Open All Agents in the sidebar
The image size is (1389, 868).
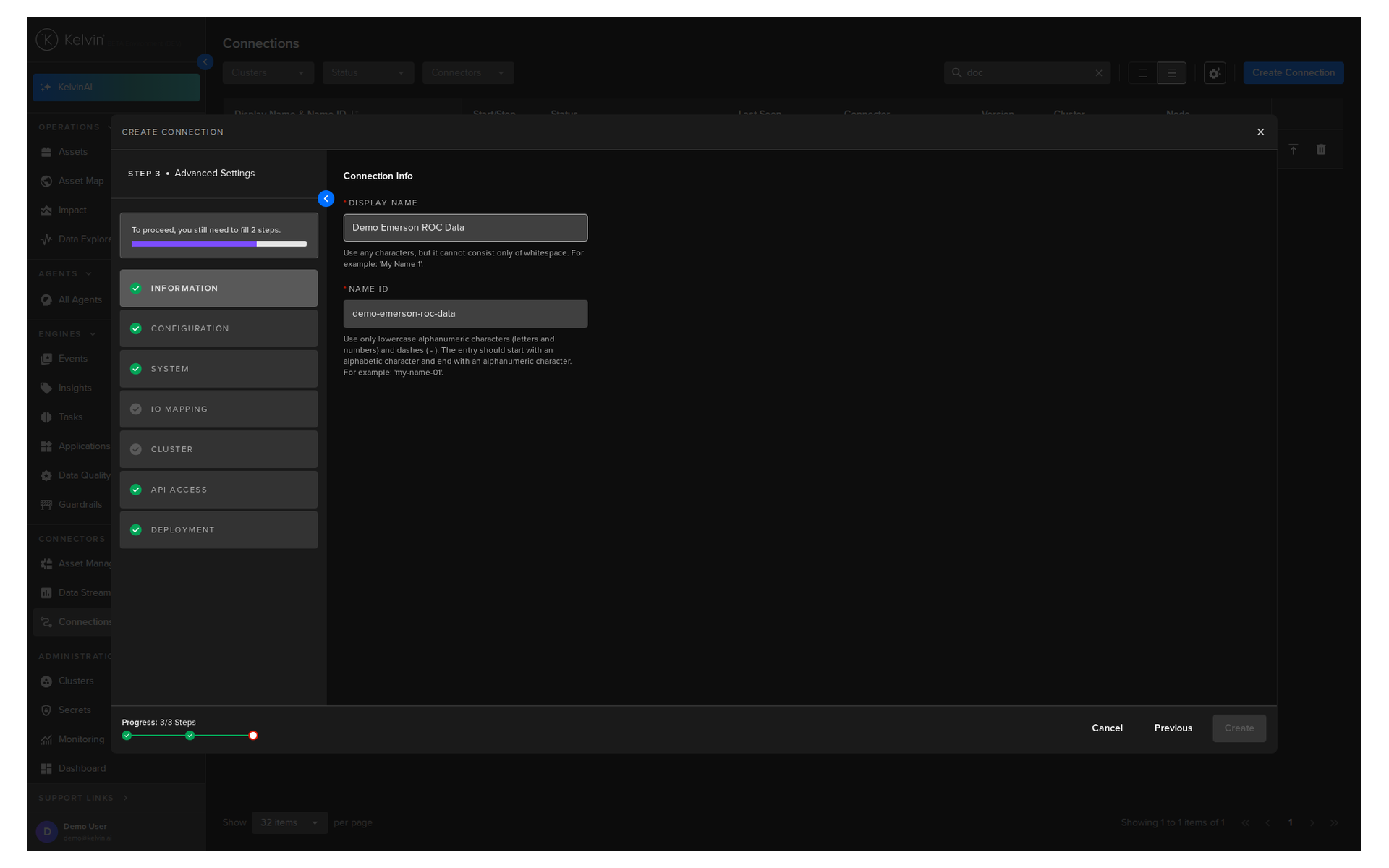point(72,299)
